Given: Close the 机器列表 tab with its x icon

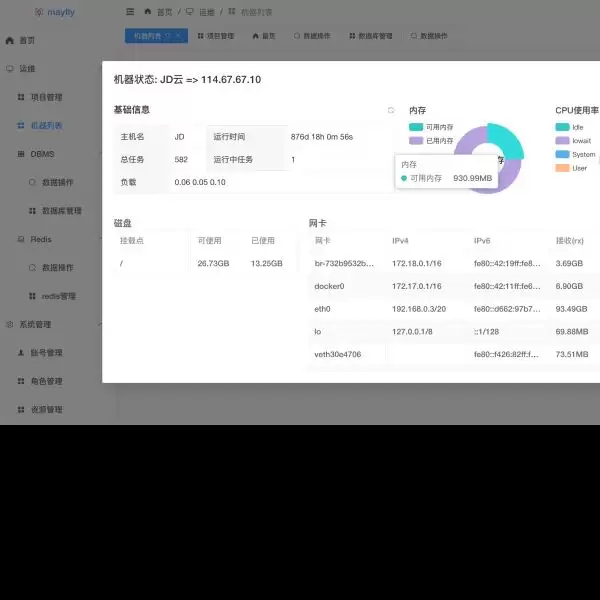Looking at the screenshot, I should tap(178, 36).
